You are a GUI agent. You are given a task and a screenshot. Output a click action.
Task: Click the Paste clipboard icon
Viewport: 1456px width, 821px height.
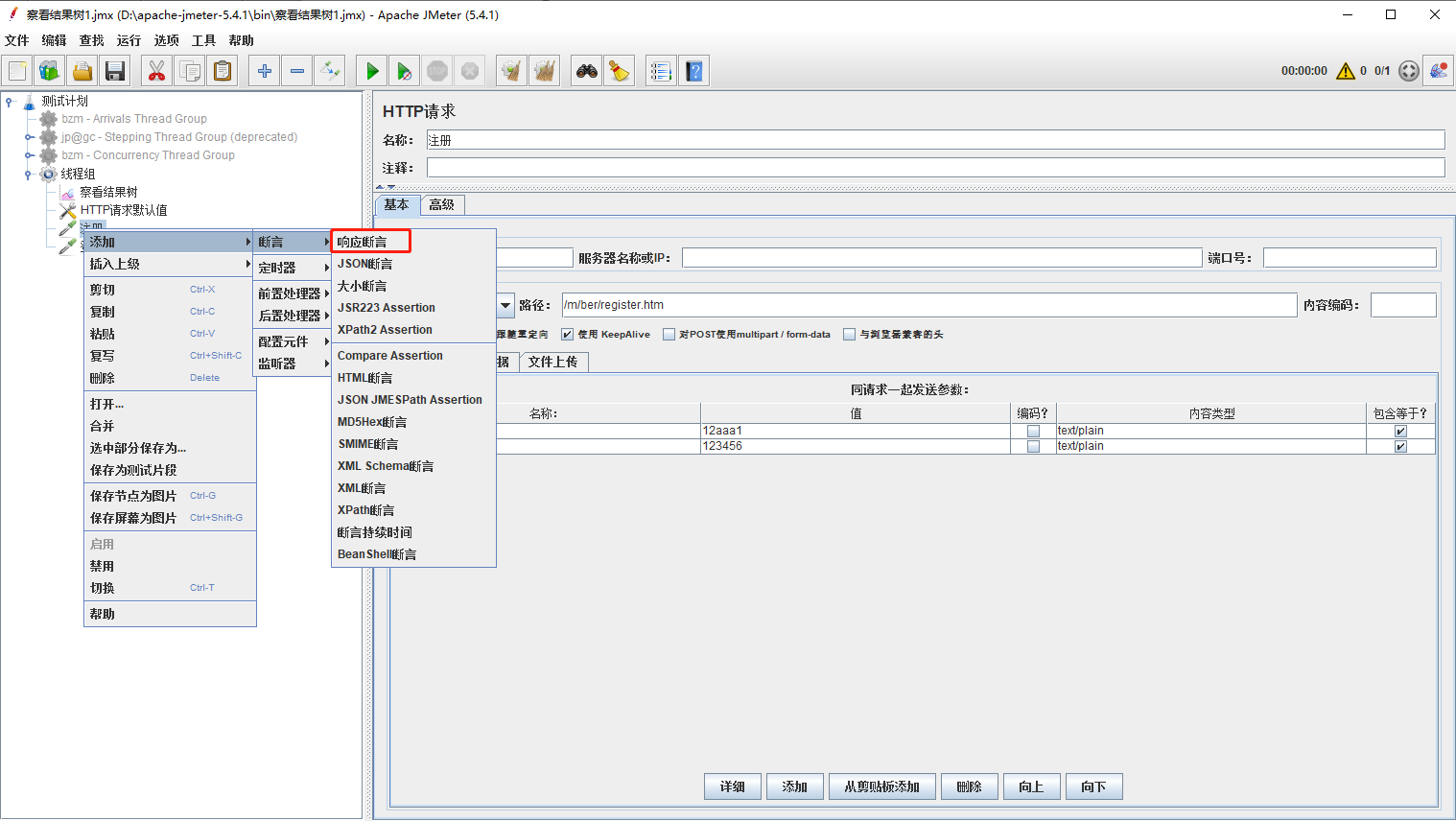[223, 71]
